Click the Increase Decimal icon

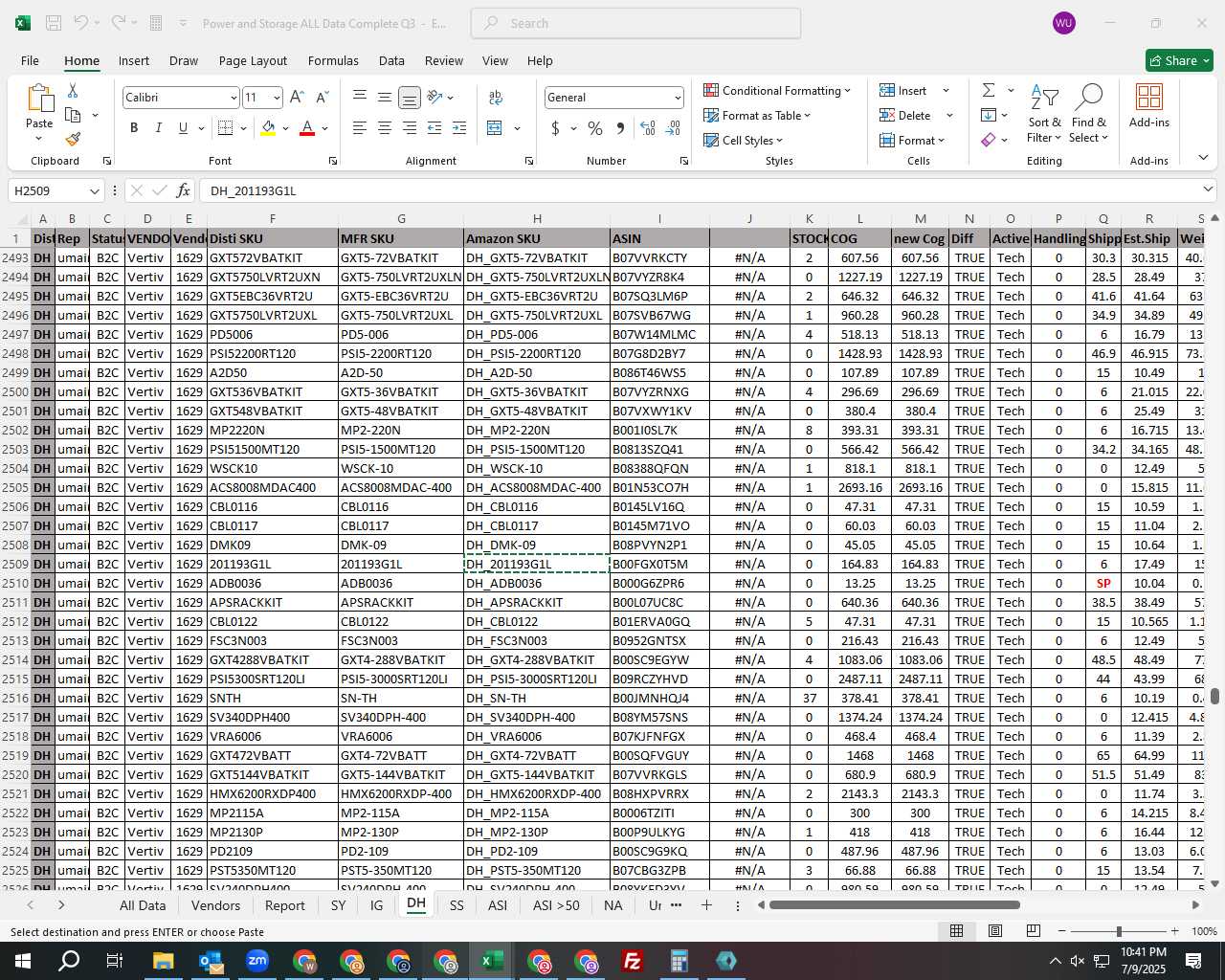point(648,128)
